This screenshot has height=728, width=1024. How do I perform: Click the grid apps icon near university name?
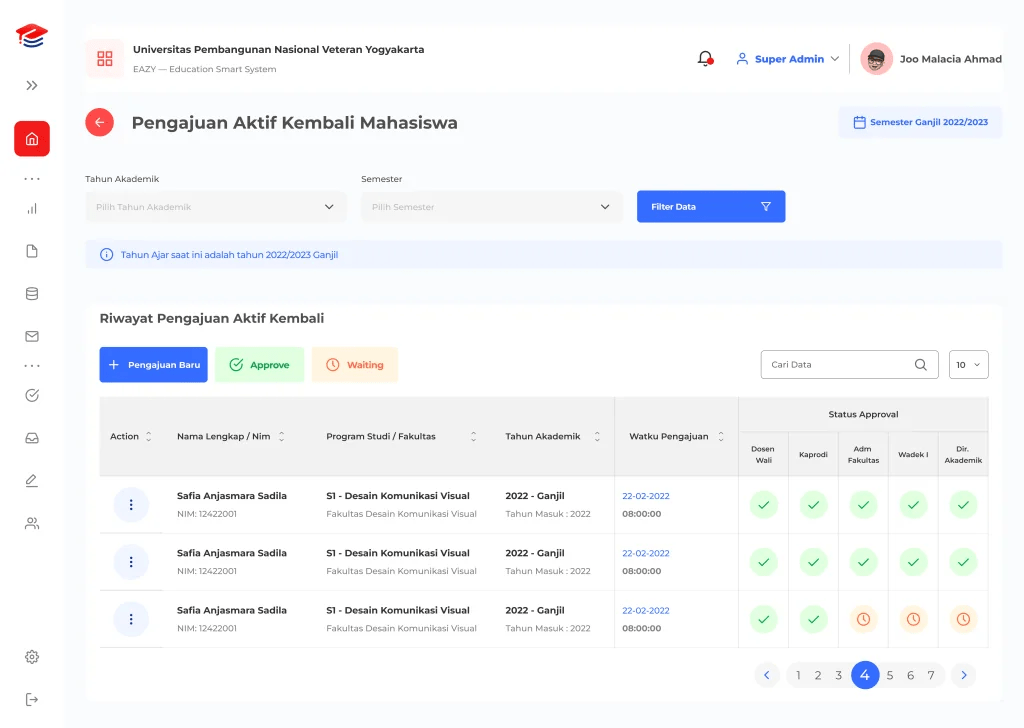click(x=104, y=59)
